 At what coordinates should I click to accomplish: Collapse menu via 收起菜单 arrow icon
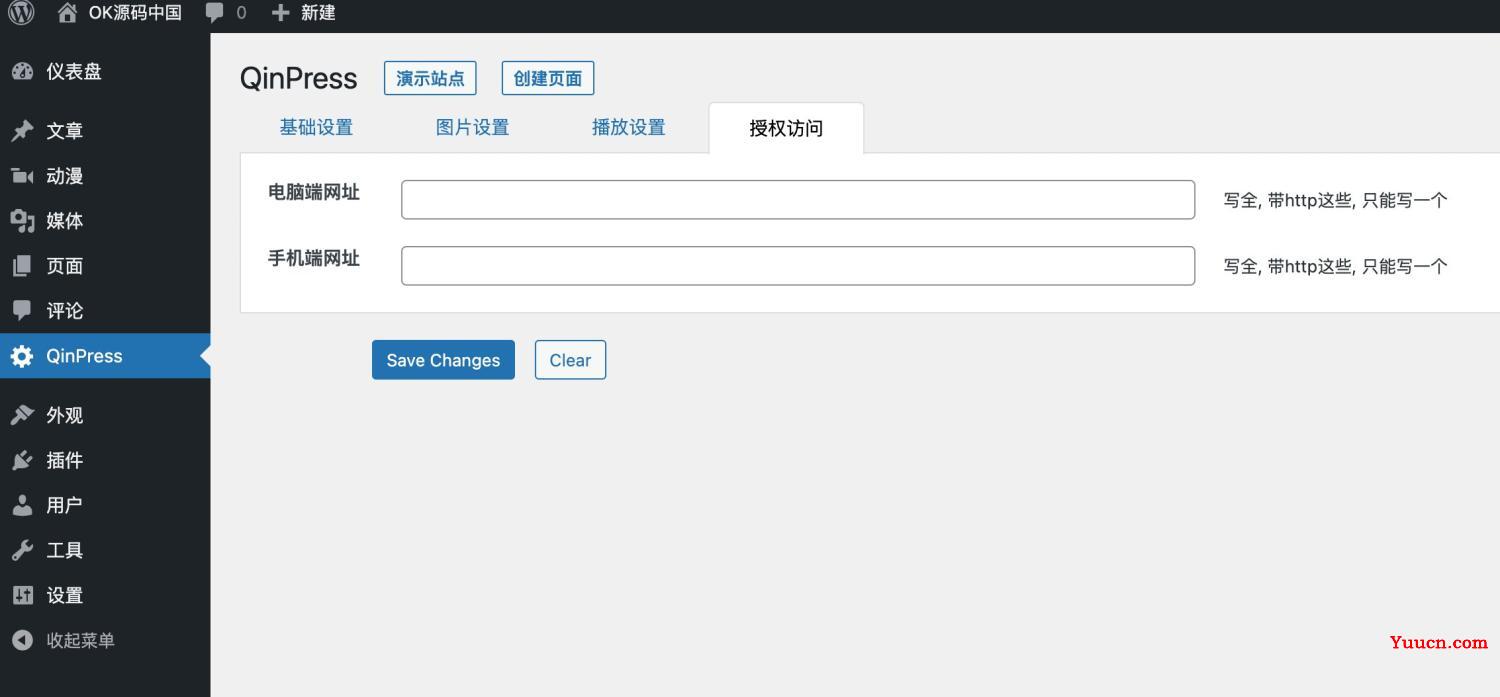click(x=22, y=640)
